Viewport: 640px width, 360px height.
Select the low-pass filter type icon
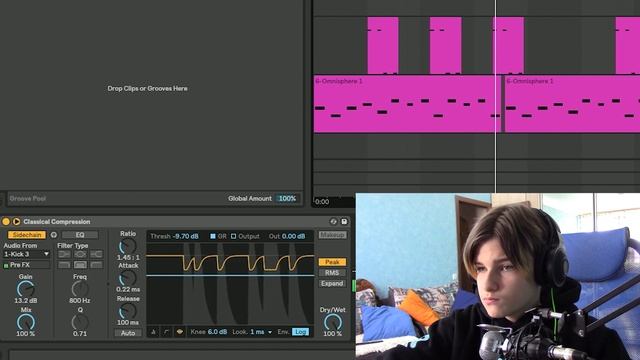[64, 265]
